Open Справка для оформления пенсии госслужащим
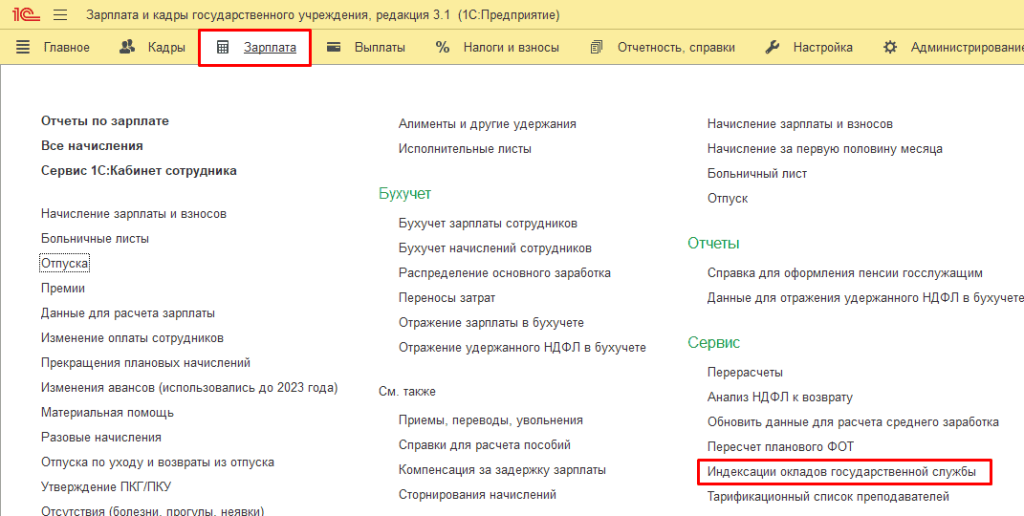 coord(845,272)
